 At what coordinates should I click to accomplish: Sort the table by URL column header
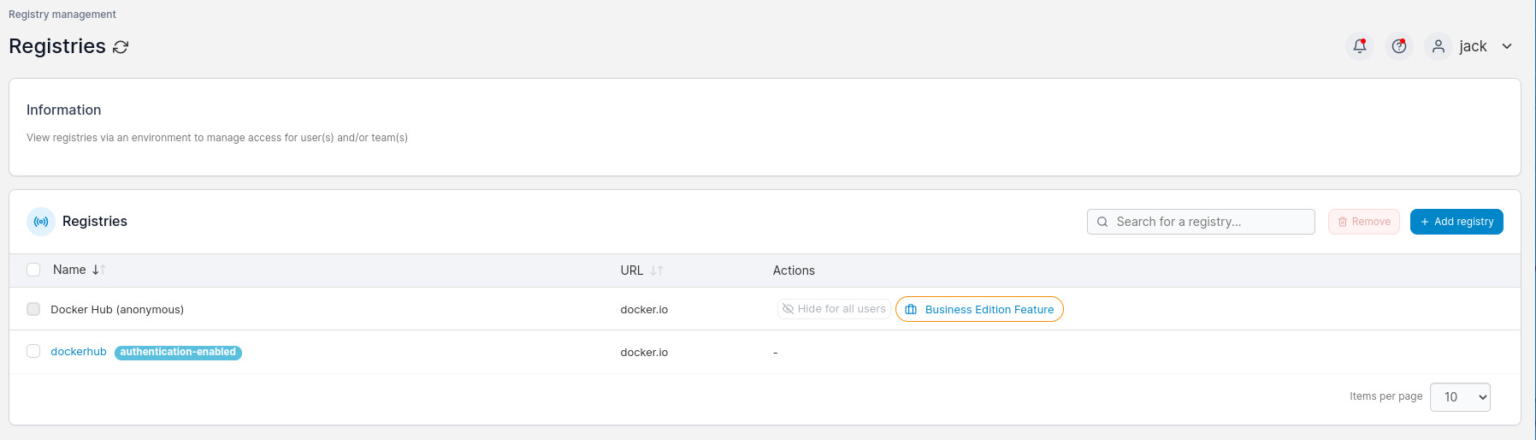coord(631,271)
